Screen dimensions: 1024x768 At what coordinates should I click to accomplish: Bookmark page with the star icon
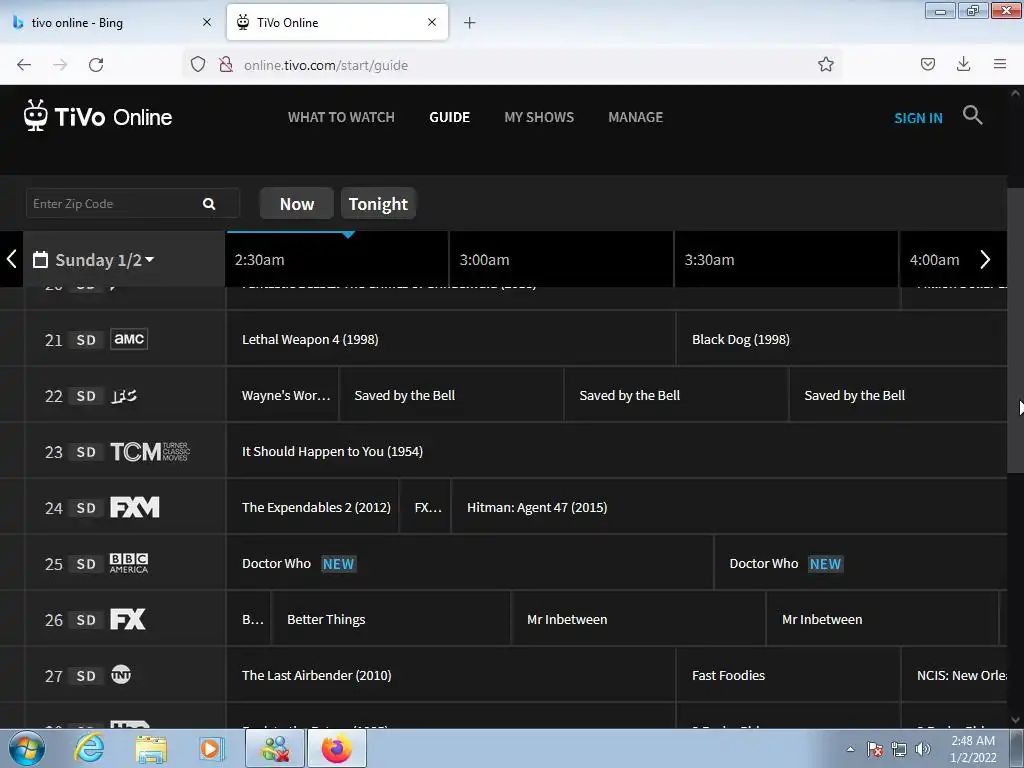[825, 64]
